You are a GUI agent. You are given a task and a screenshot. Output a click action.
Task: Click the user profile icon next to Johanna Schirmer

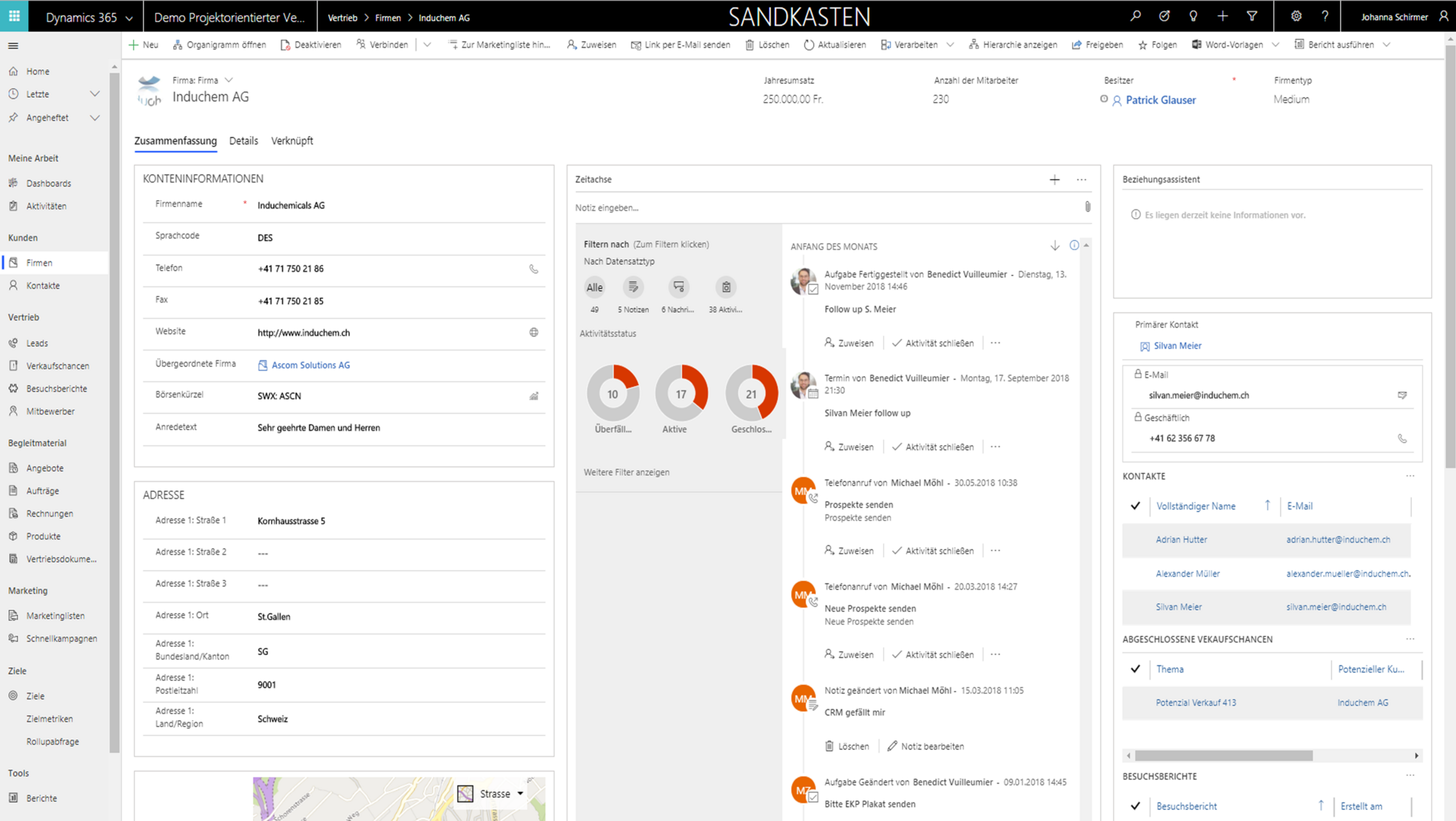[1443, 16]
